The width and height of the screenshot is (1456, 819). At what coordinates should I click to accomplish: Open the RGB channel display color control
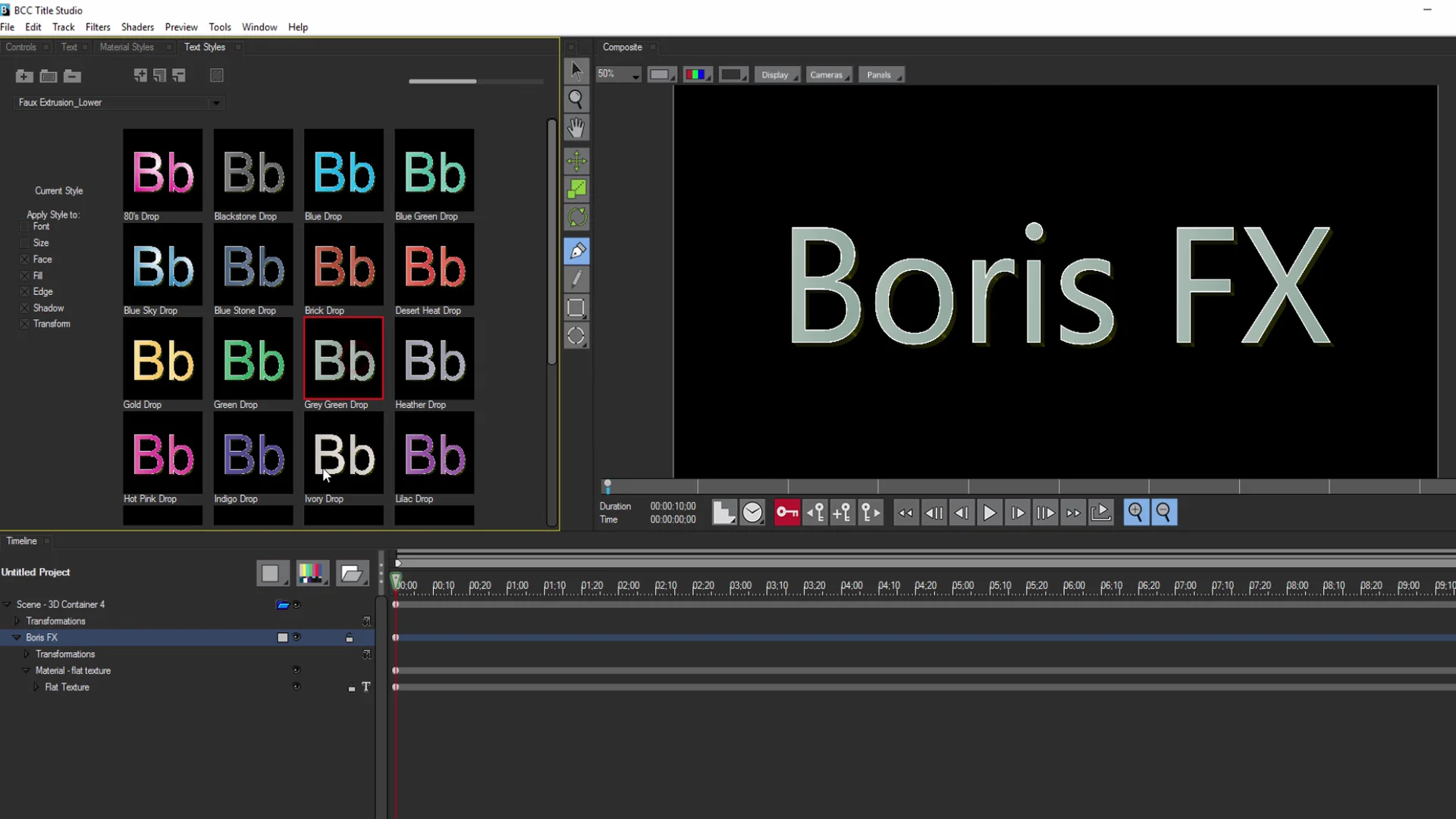pyautogui.click(x=697, y=74)
